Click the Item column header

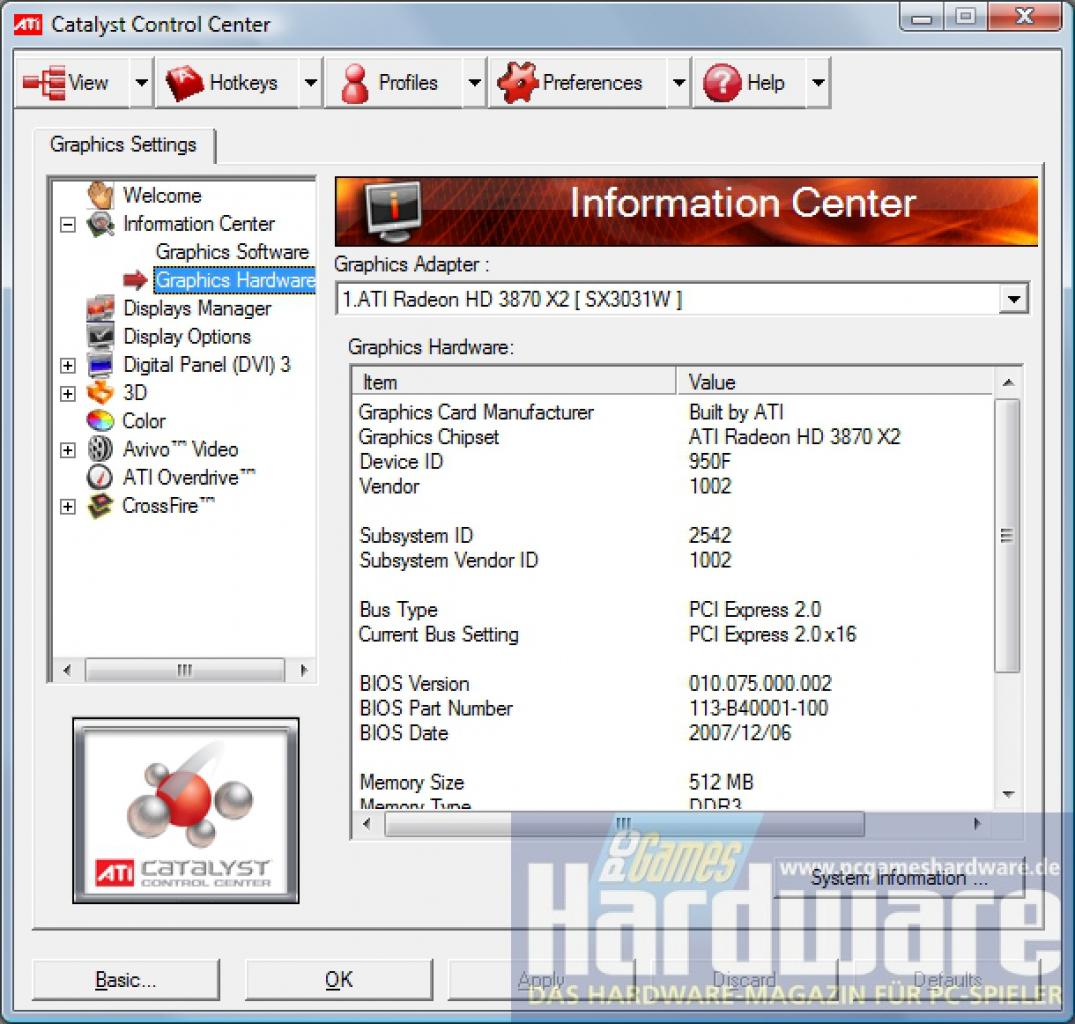pyautogui.click(x=514, y=382)
